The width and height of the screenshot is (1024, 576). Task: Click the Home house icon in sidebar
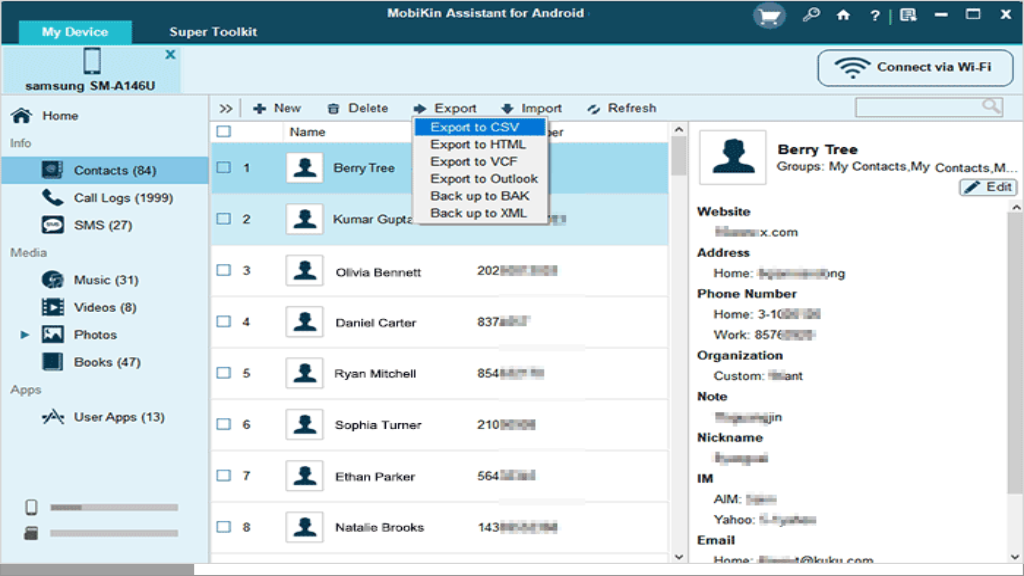[x=21, y=116]
